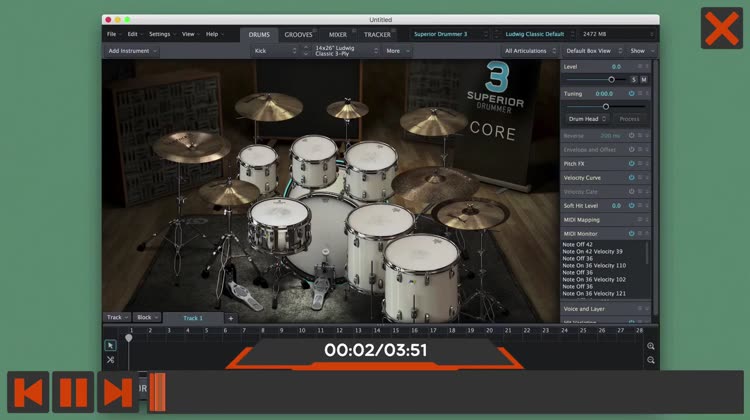Open the Default Box View dropdown

click(x=594, y=51)
